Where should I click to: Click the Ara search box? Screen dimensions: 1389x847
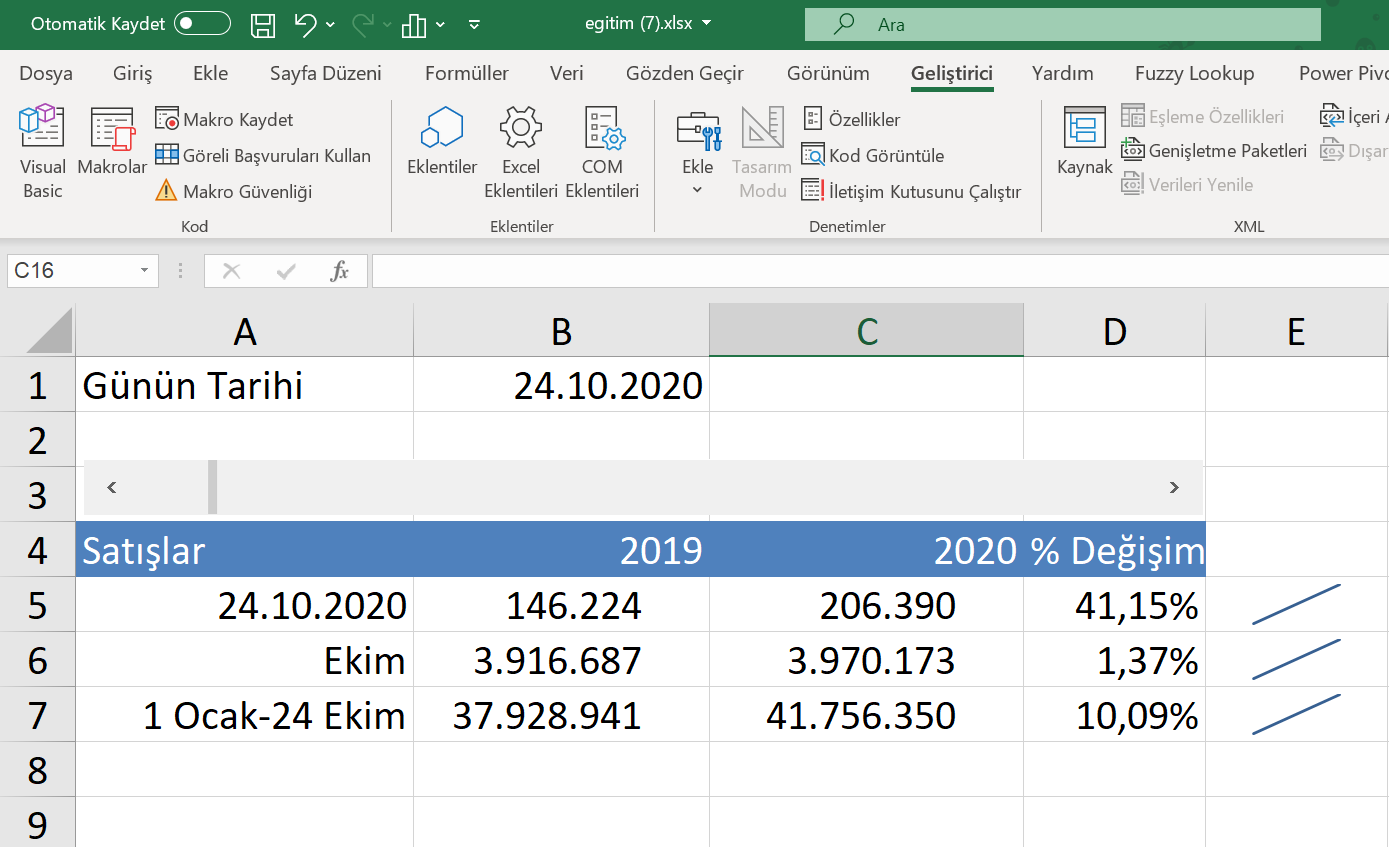(x=1062, y=24)
